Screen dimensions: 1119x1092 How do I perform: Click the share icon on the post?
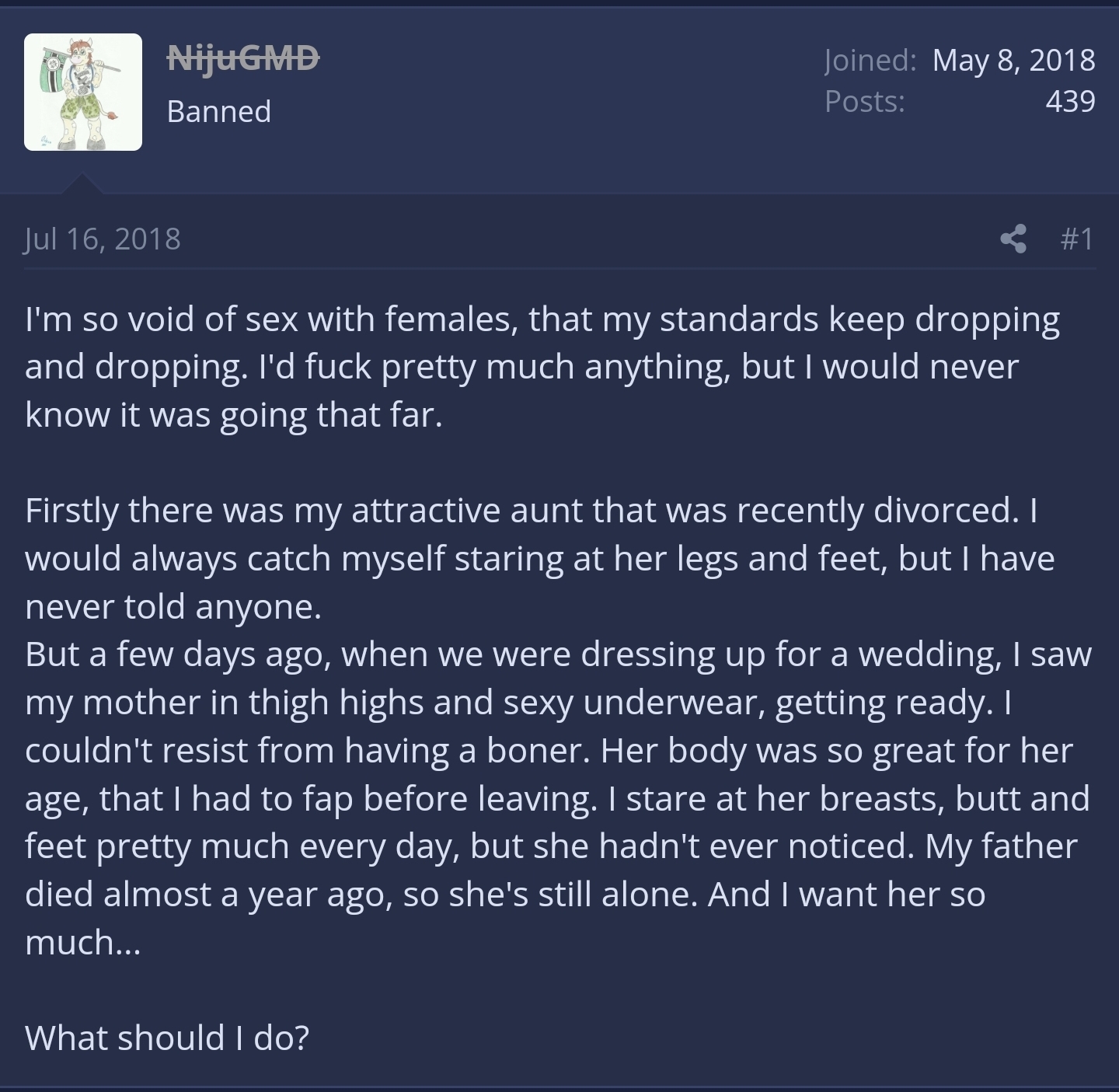point(1013,239)
